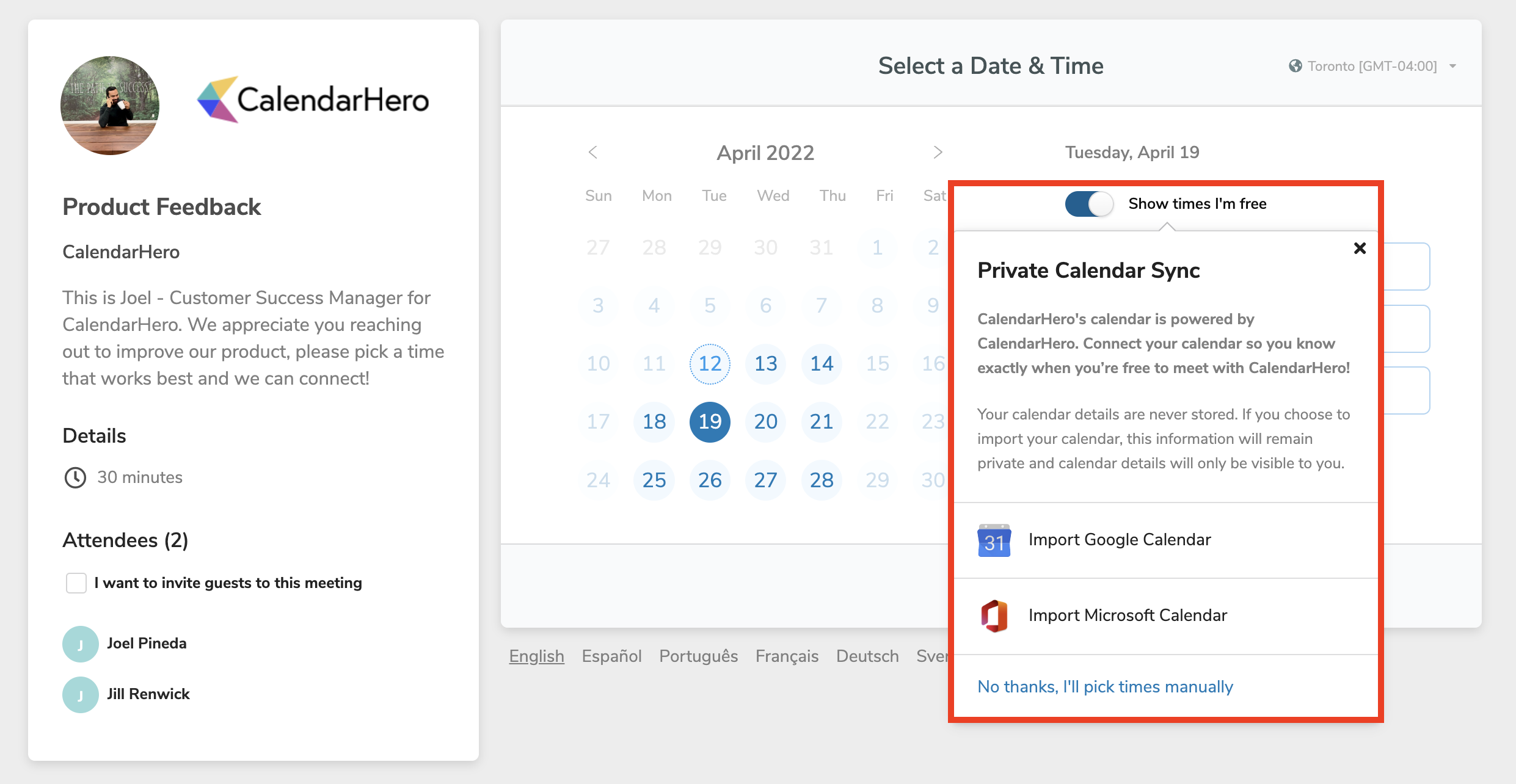Image resolution: width=1516 pixels, height=784 pixels.
Task: Check the invite guests to meeting box
Action: [76, 583]
